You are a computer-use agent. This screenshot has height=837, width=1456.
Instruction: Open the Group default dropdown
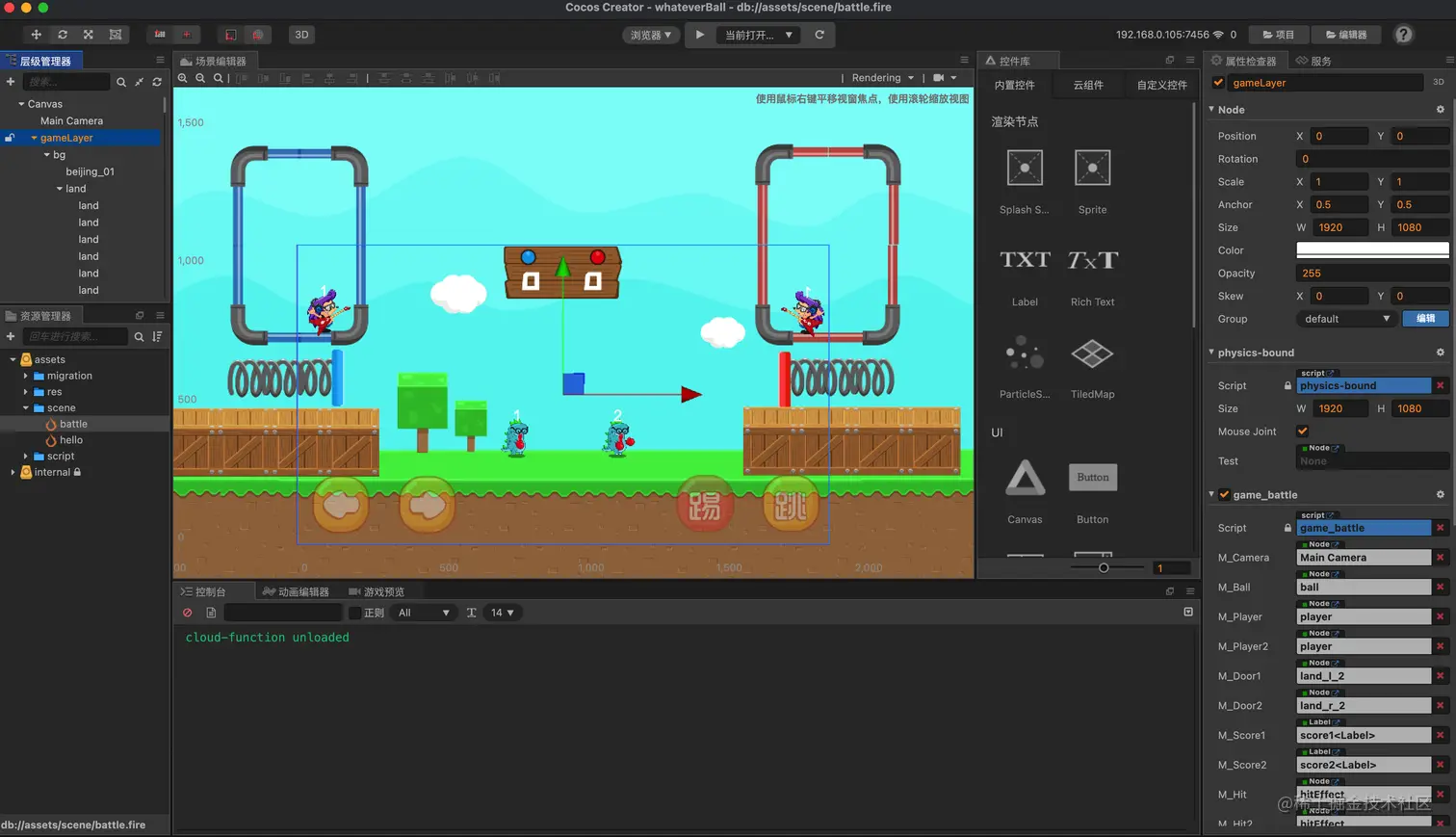pos(1346,319)
